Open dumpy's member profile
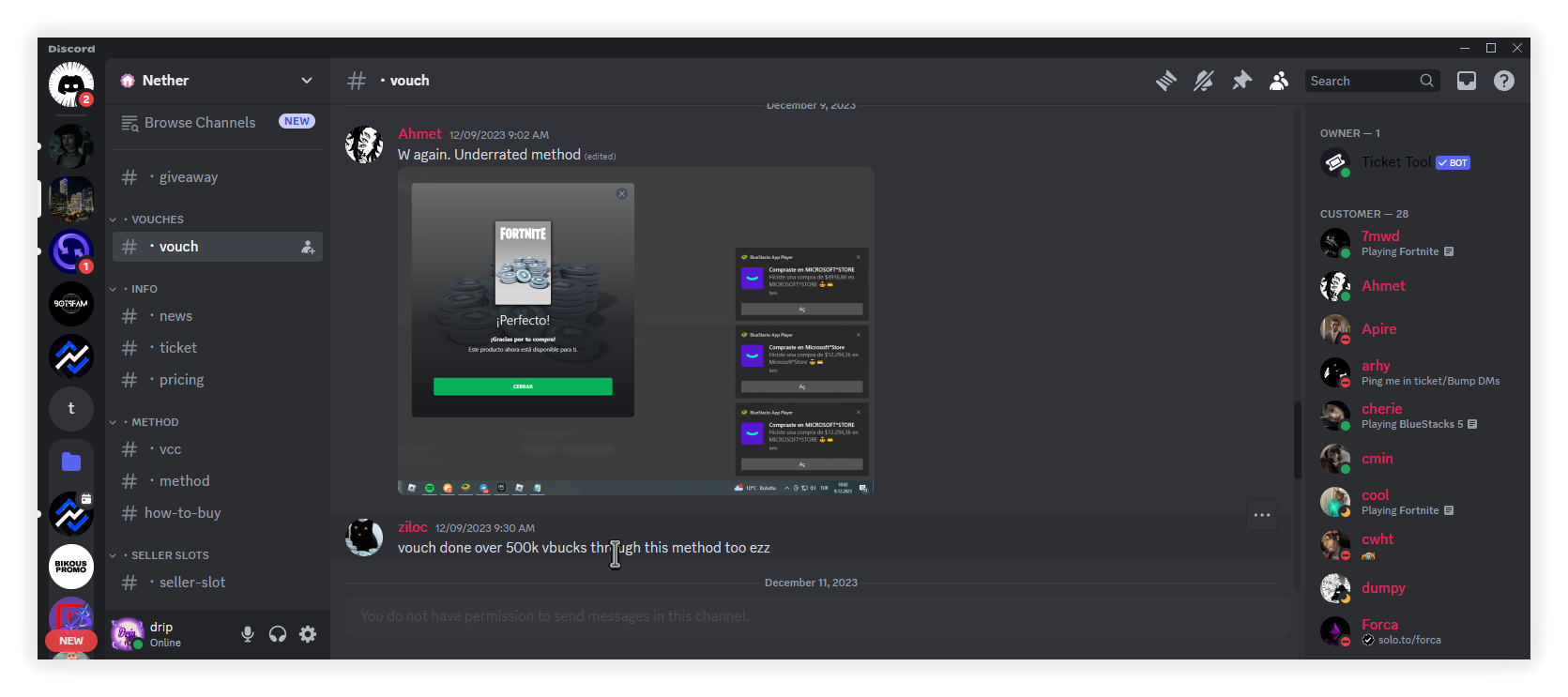This screenshot has width=1568, height=697. 1418,588
